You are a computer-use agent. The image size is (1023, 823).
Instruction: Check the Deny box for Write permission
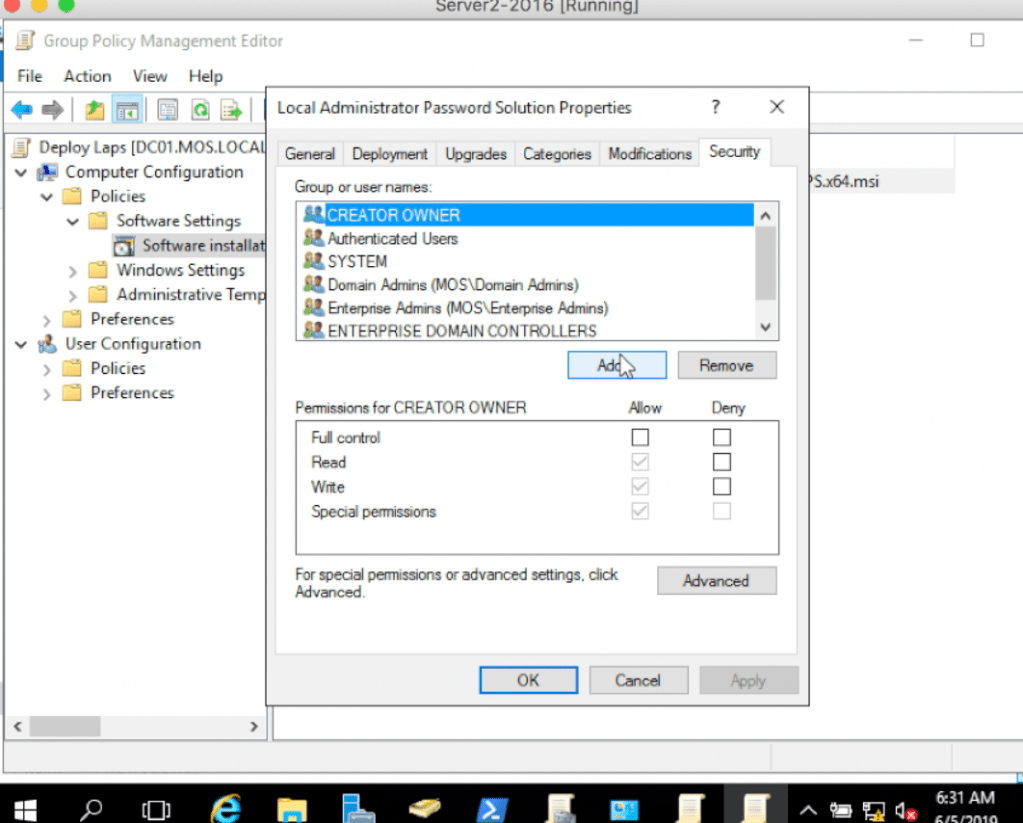[721, 486]
